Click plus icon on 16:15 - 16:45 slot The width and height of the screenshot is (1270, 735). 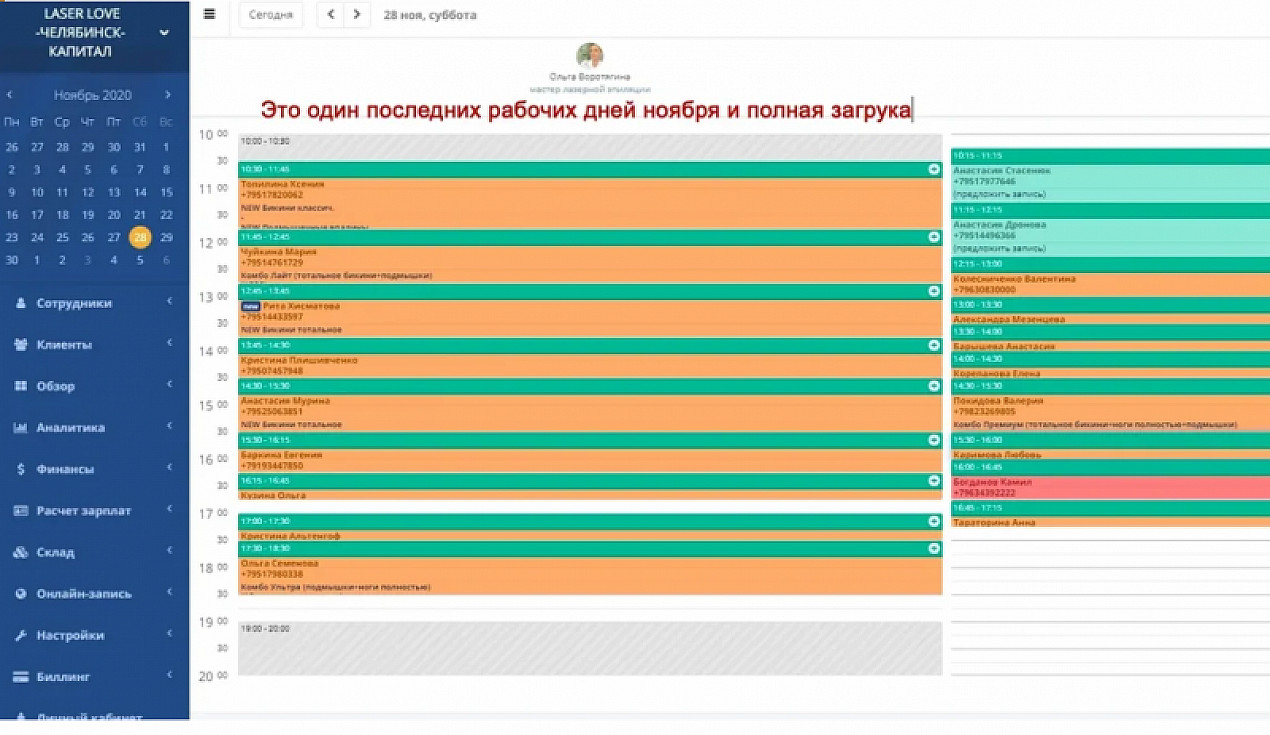coord(934,480)
